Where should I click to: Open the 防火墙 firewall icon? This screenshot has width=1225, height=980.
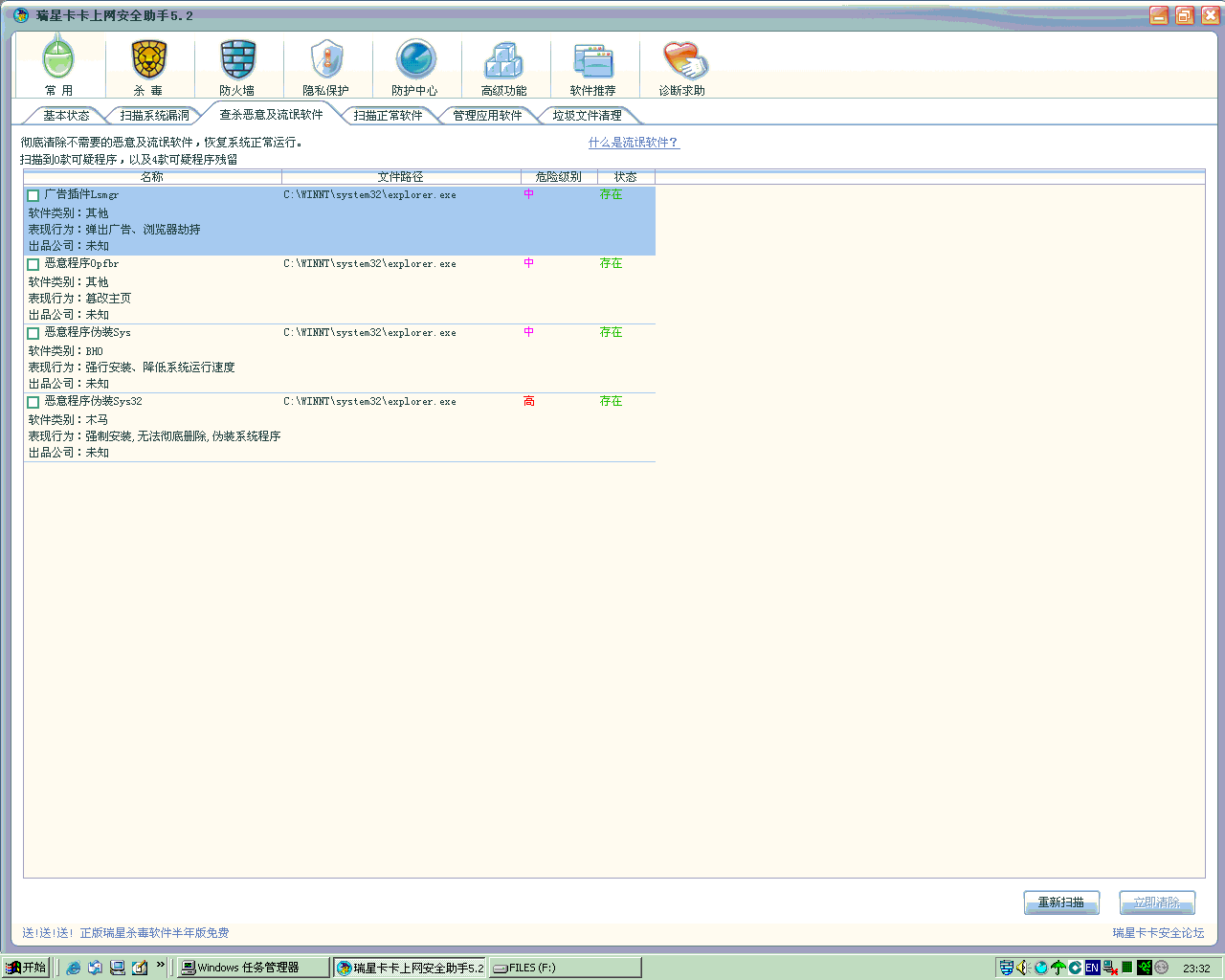click(x=237, y=65)
